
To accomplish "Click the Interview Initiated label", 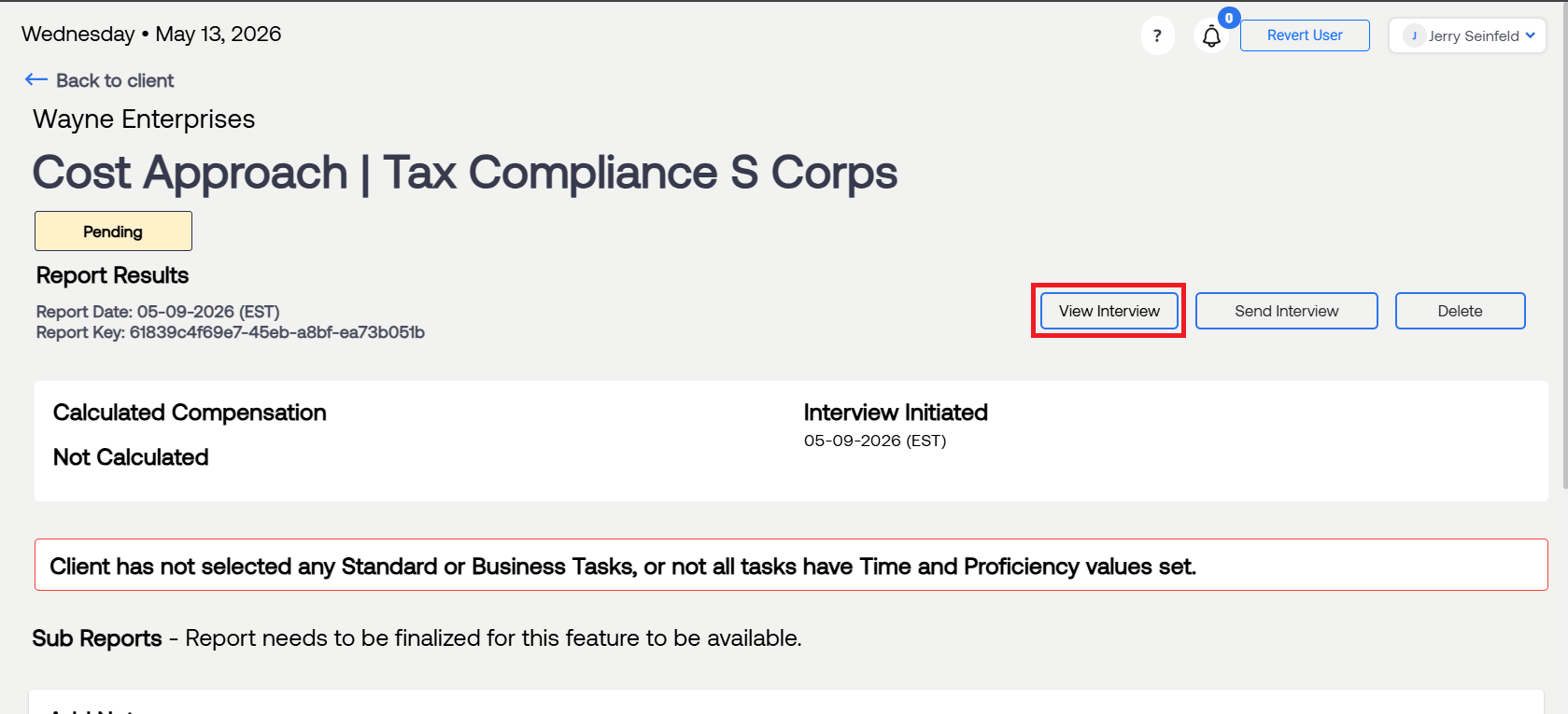I will point(896,413).
